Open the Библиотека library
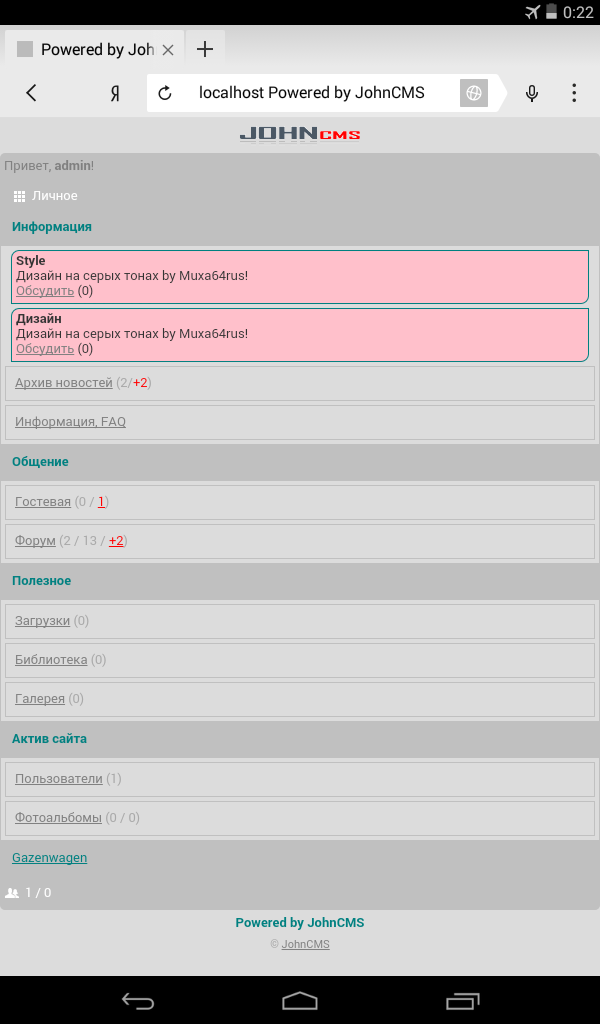The image size is (600, 1024). [x=51, y=660]
